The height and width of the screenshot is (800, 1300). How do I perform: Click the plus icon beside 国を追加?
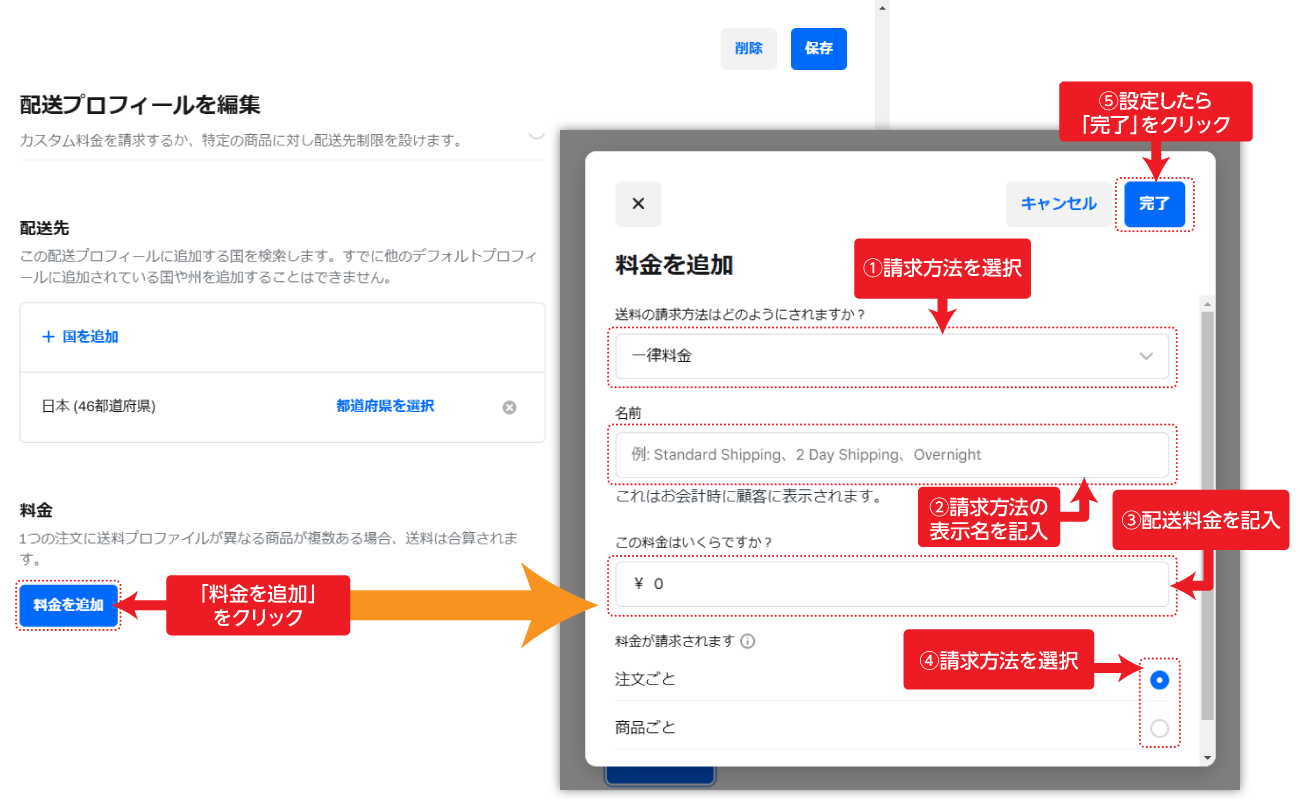tap(47, 336)
